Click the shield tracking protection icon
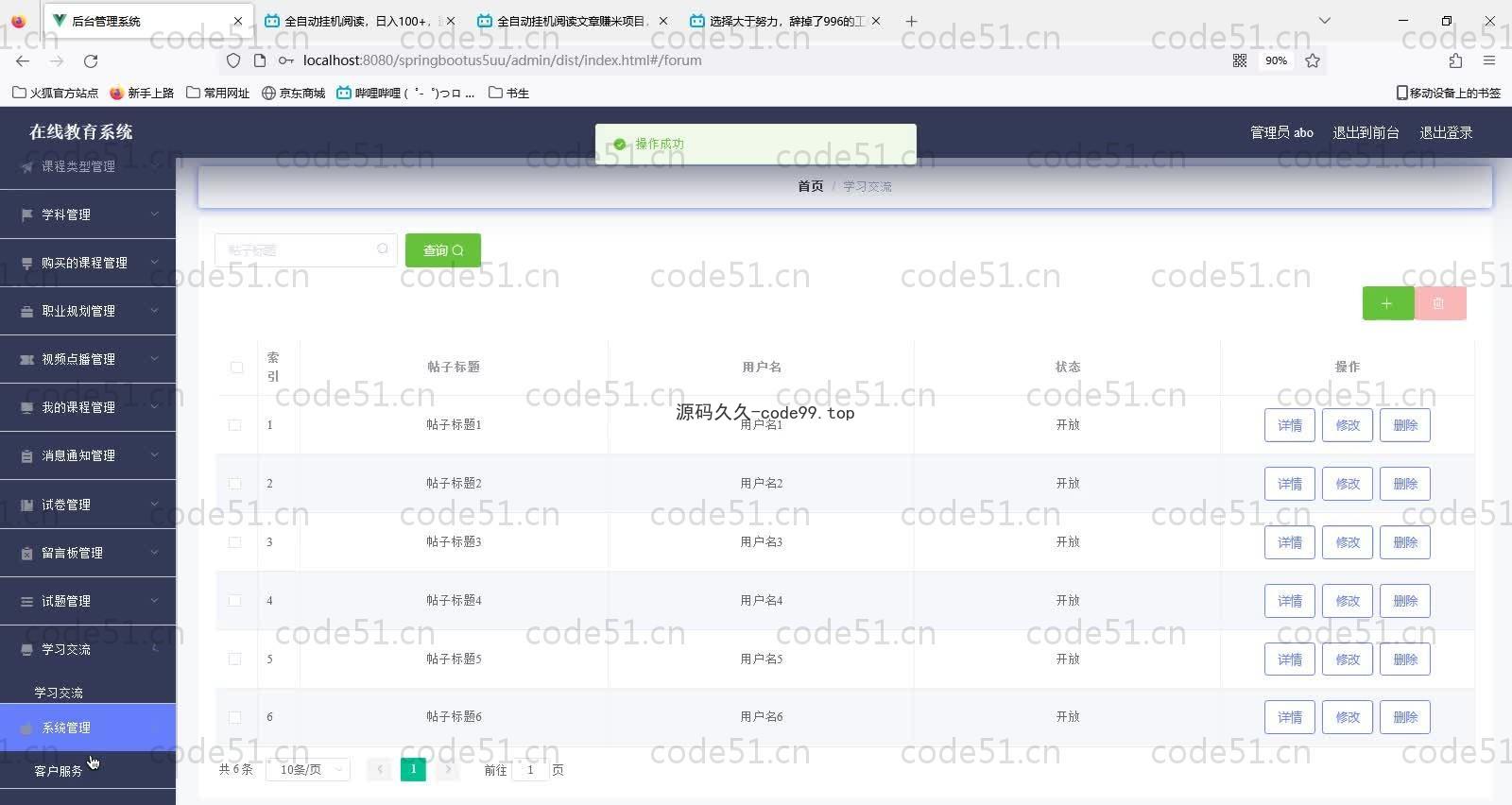 (233, 60)
